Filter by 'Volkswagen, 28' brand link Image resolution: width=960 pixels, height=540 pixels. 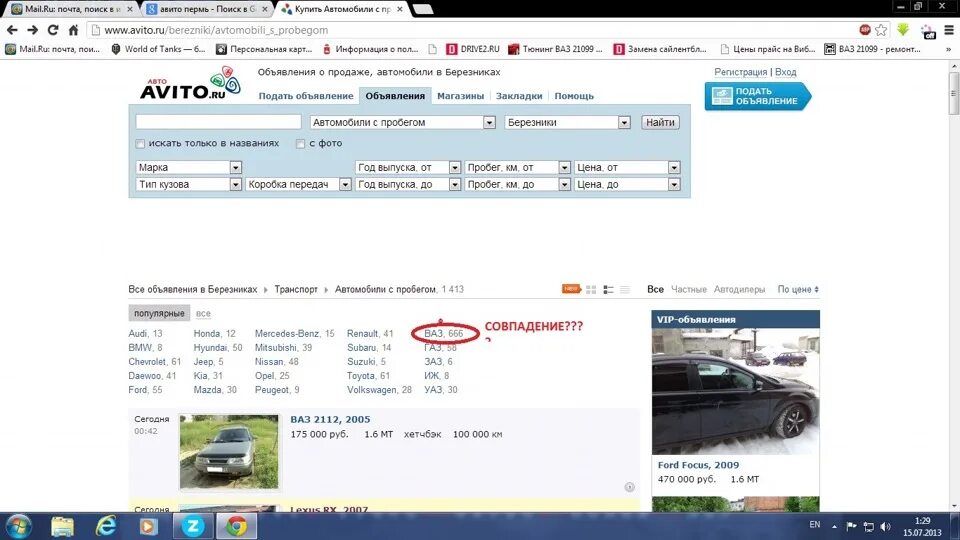[x=379, y=390]
